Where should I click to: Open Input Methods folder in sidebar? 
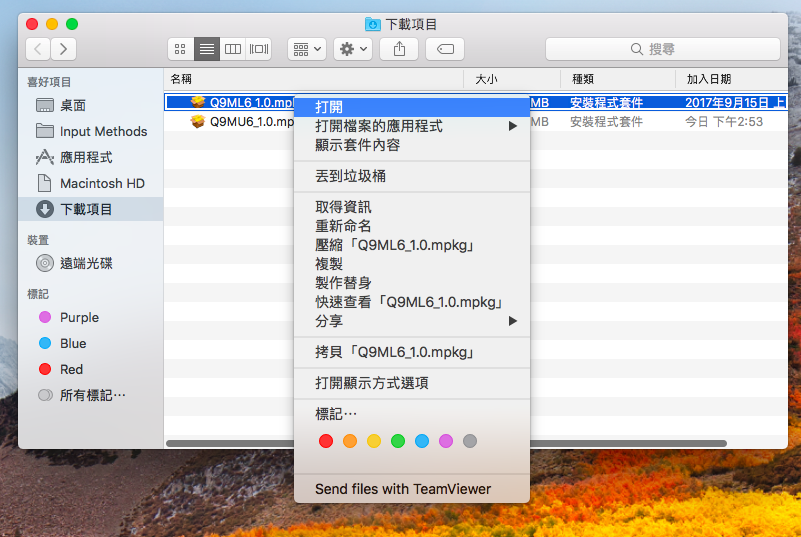91,131
